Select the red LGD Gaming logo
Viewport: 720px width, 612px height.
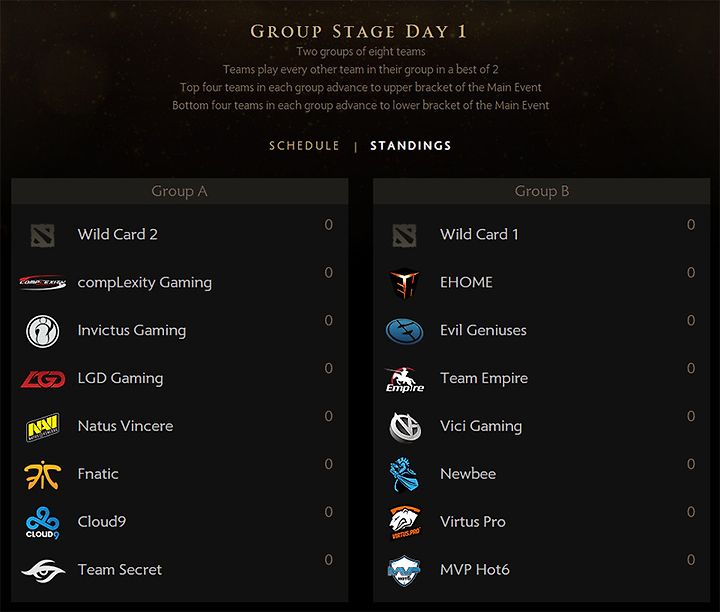coord(43,379)
